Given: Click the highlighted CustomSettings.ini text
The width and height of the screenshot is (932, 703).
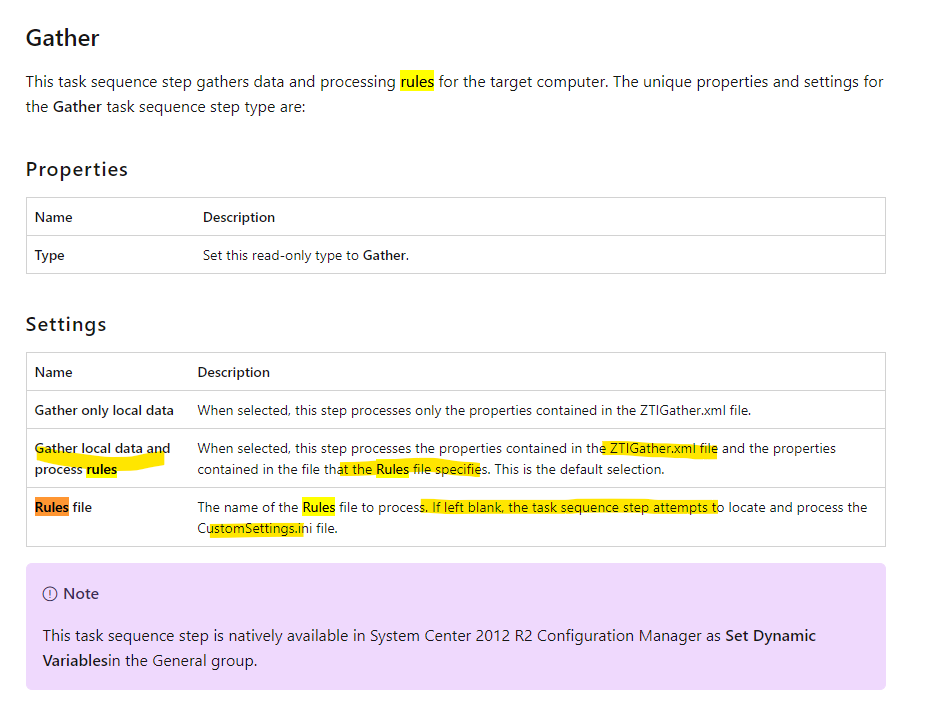Looking at the screenshot, I should (255, 528).
